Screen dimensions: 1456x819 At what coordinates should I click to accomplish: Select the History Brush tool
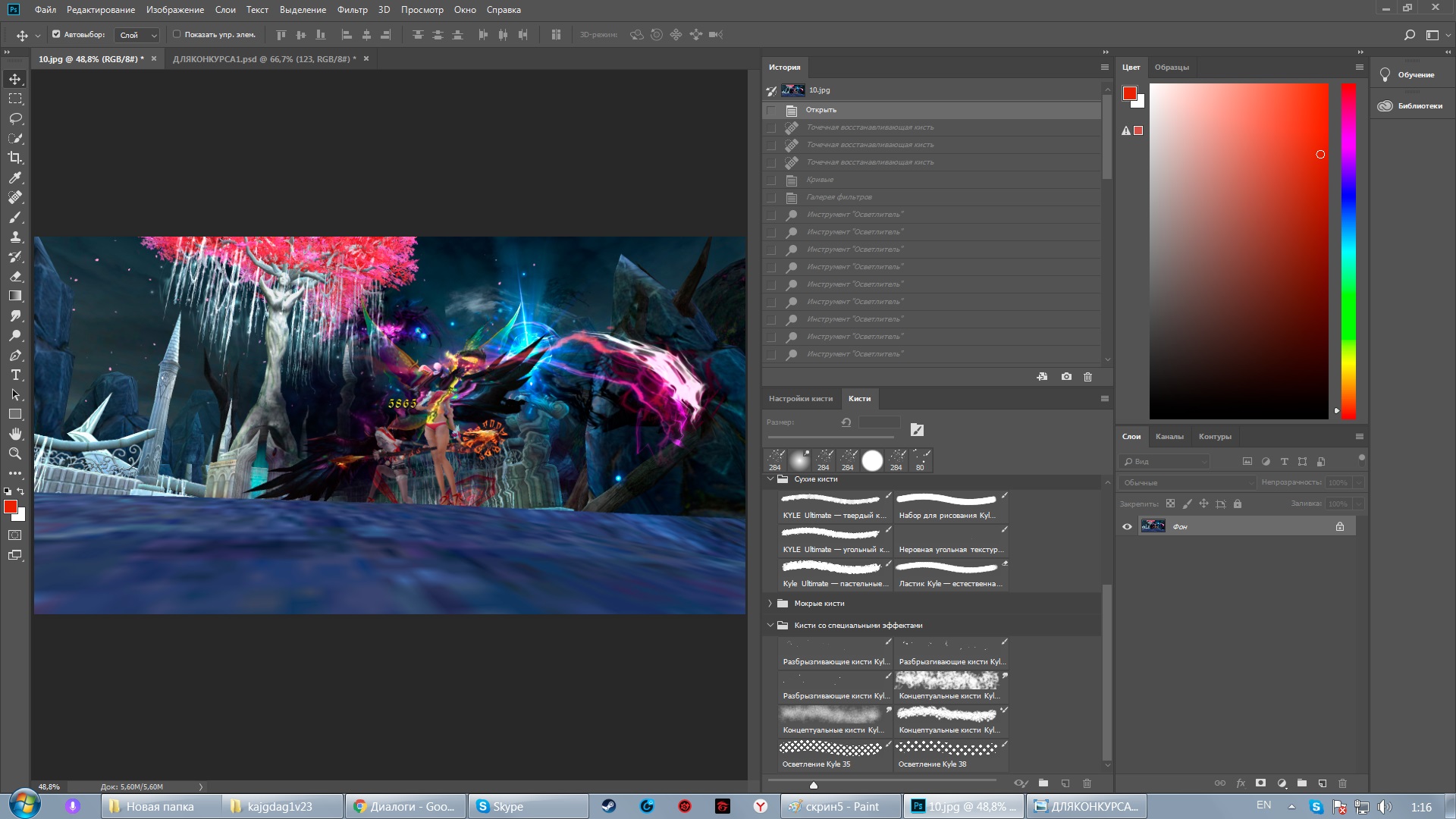tap(15, 256)
